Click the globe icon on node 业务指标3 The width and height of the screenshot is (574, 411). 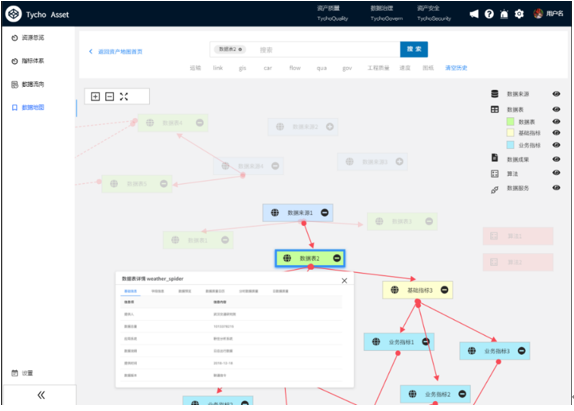pyautogui.click(x=472, y=351)
